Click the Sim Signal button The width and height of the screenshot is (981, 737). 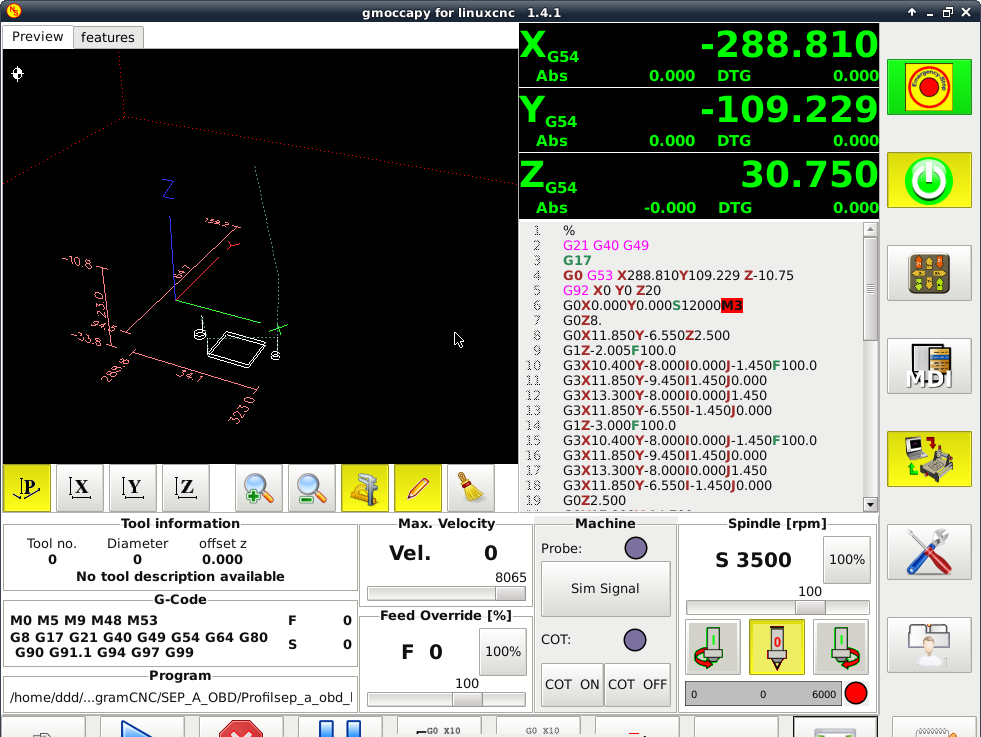(x=605, y=589)
